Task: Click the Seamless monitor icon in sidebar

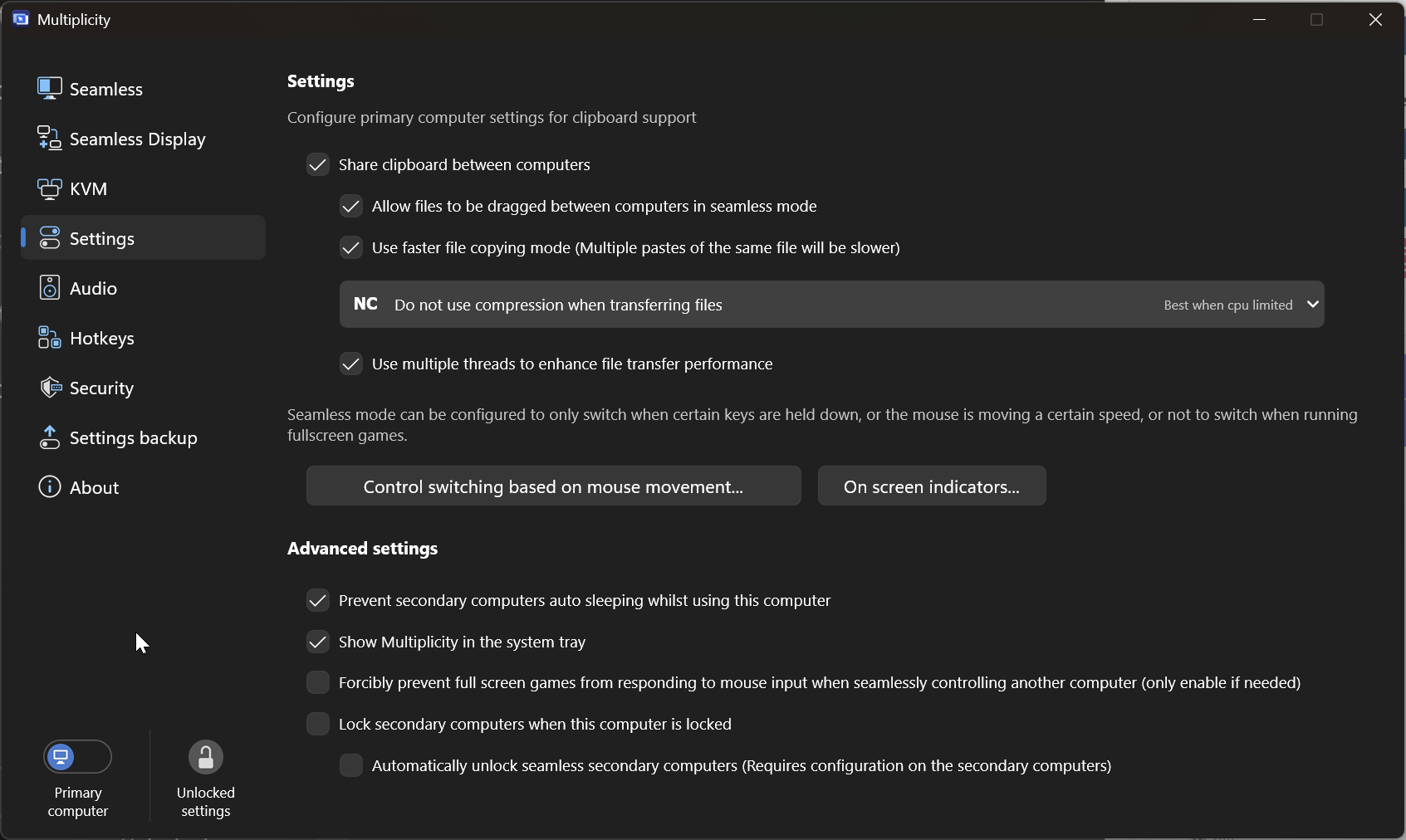Action: (x=49, y=89)
